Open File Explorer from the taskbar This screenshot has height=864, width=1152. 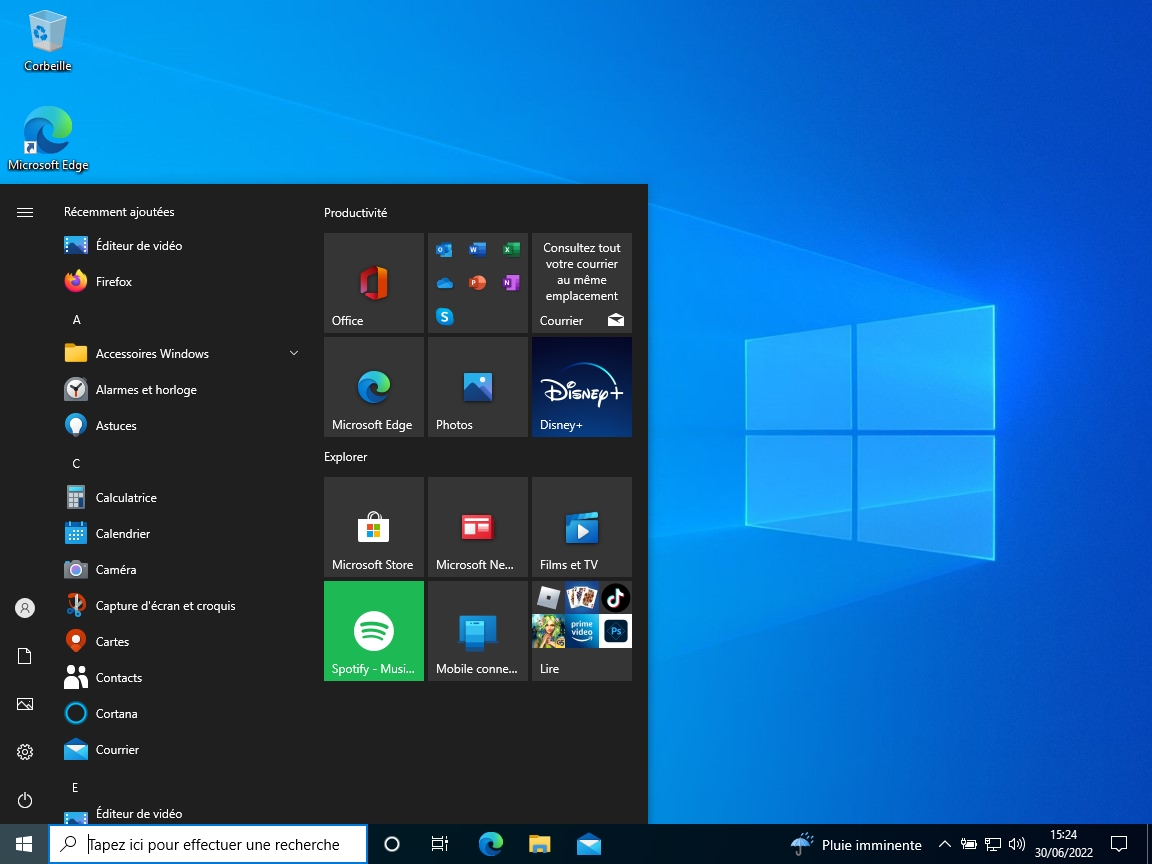pos(539,844)
